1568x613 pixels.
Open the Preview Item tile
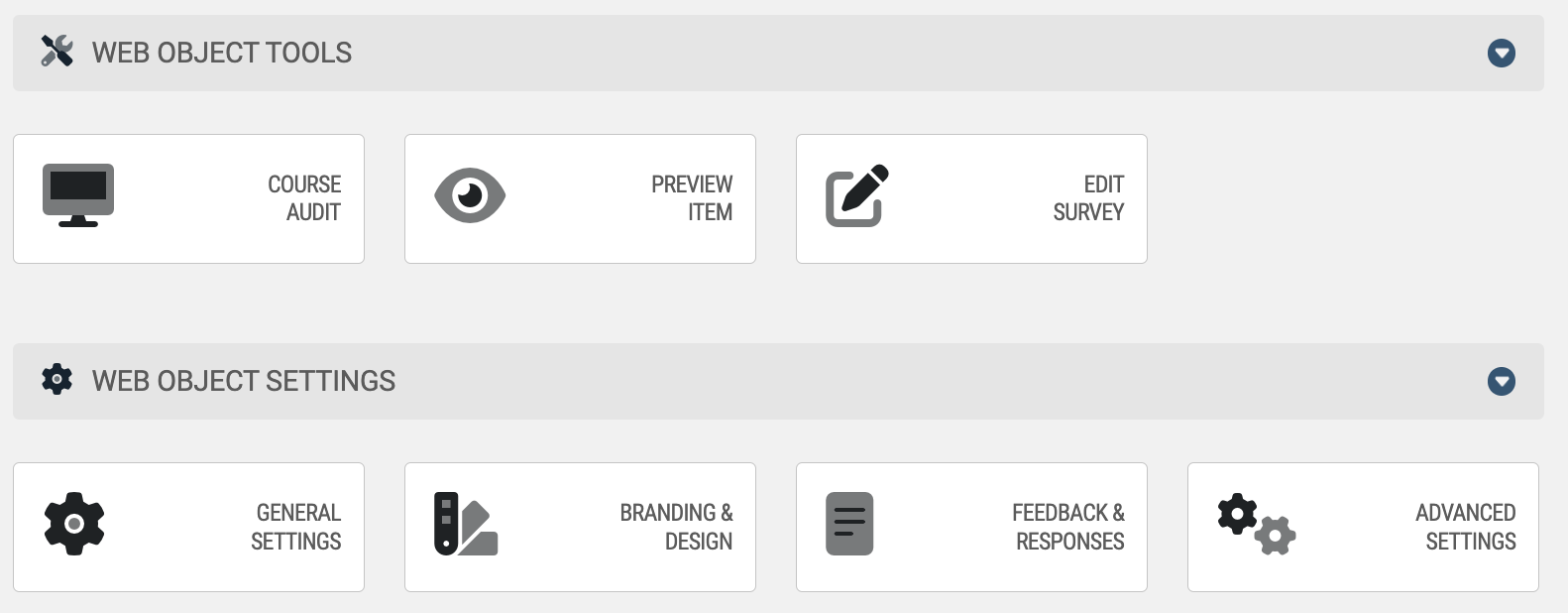coord(580,198)
